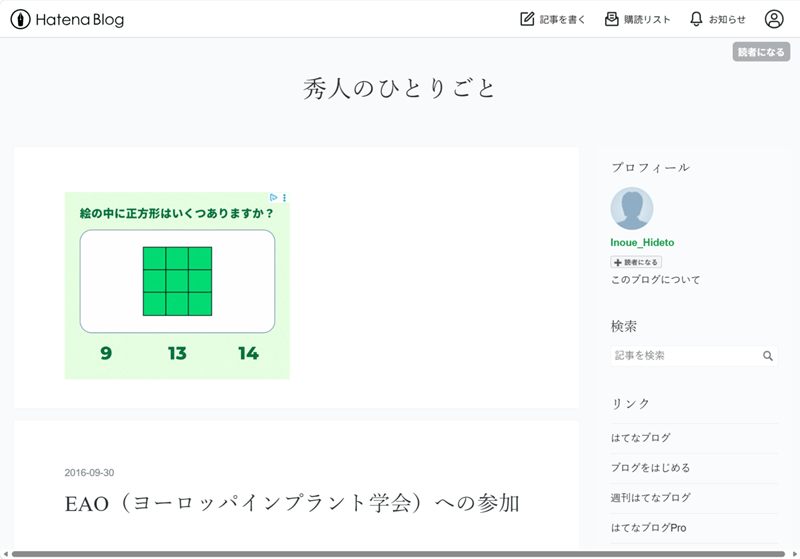Open the 2016-09-30 date link
This screenshot has height=559, width=800.
click(x=89, y=473)
